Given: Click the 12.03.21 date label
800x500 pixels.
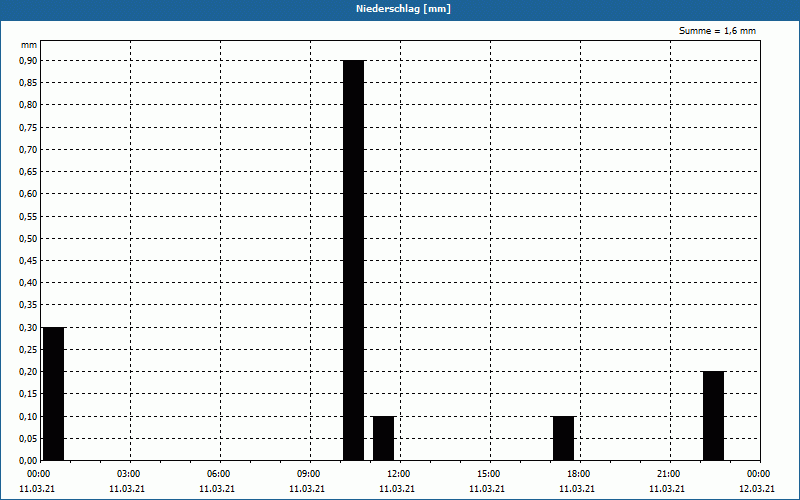Looking at the screenshot, I should click(757, 489).
